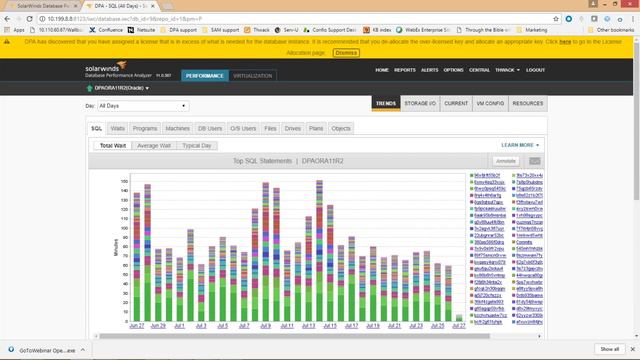Switch to the VIRTUALIZATION tab
This screenshot has width=640, height=360.
252,76
